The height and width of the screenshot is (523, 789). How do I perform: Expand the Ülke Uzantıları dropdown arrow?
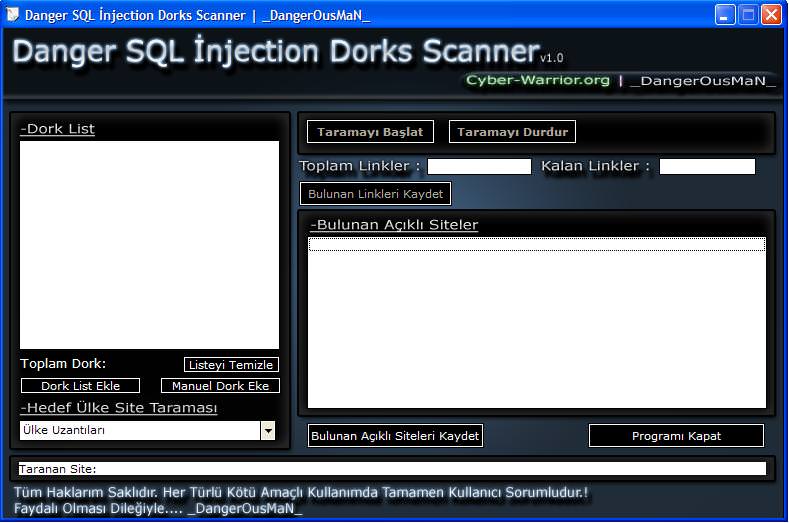(268, 430)
